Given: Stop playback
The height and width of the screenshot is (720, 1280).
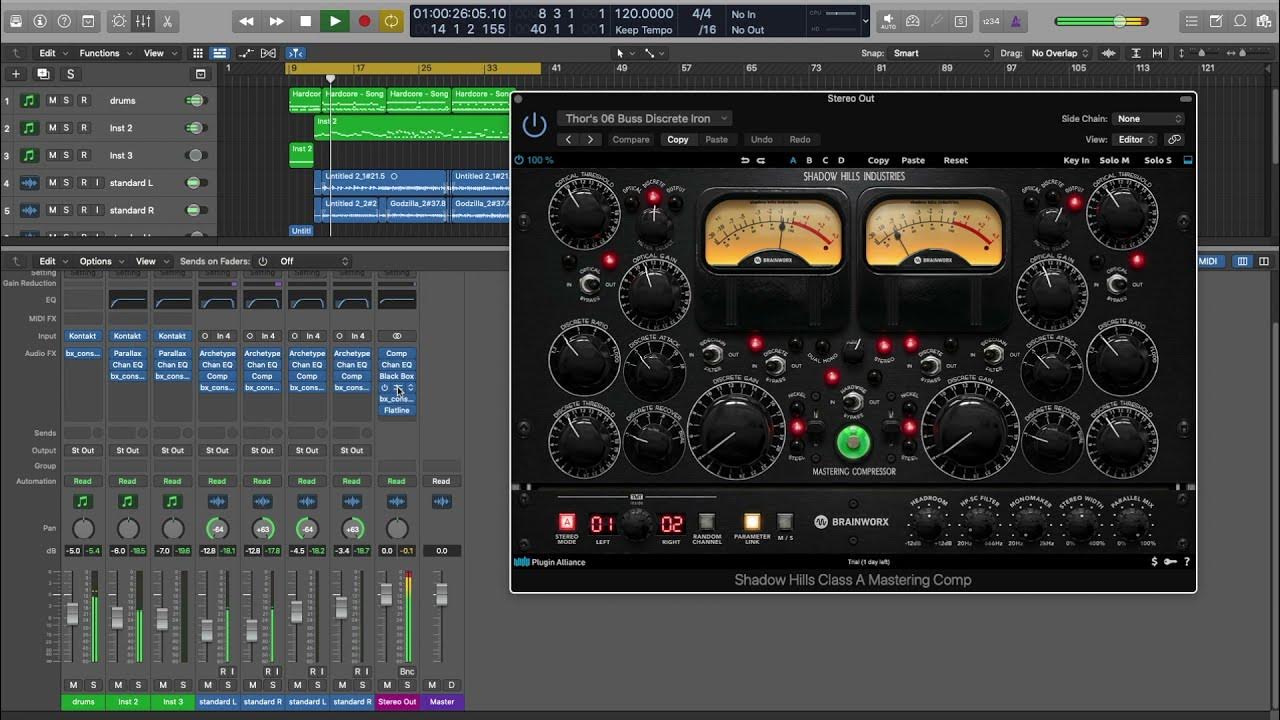Looking at the screenshot, I should click(306, 21).
